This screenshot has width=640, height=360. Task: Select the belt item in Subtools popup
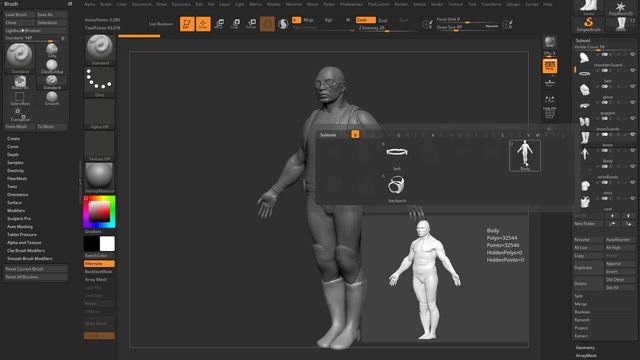[x=397, y=156]
